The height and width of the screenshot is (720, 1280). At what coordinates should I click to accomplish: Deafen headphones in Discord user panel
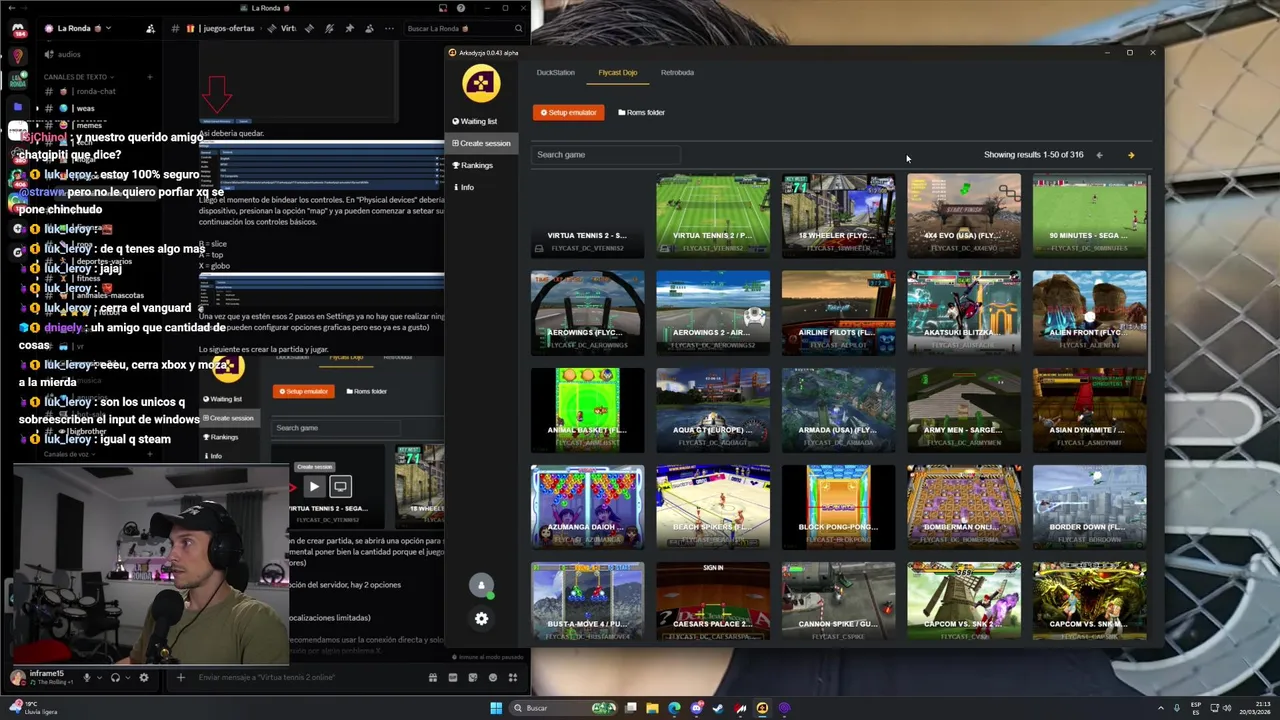[x=115, y=677]
